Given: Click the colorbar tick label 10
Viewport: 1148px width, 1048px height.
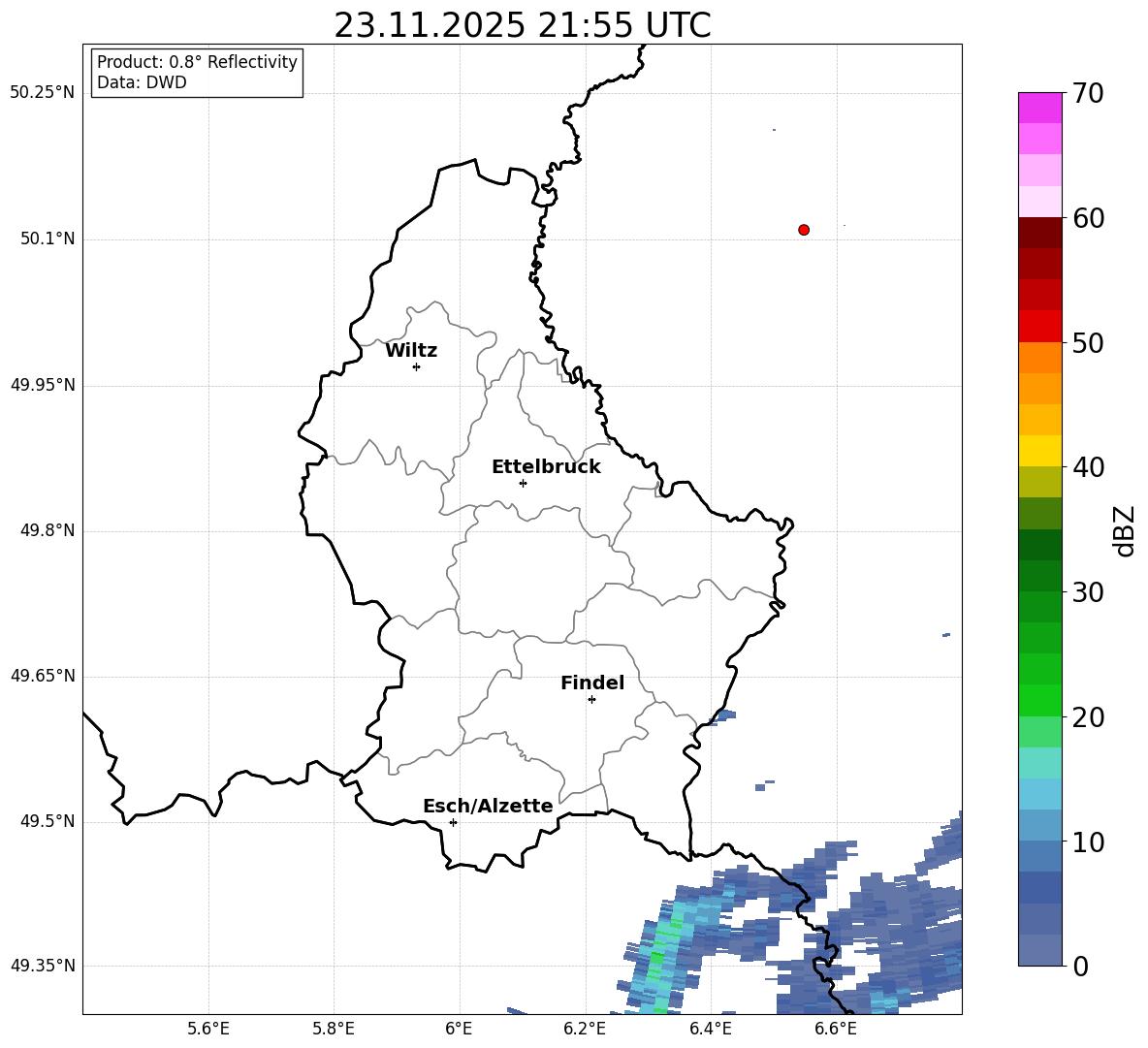Looking at the screenshot, I should pos(1088,842).
